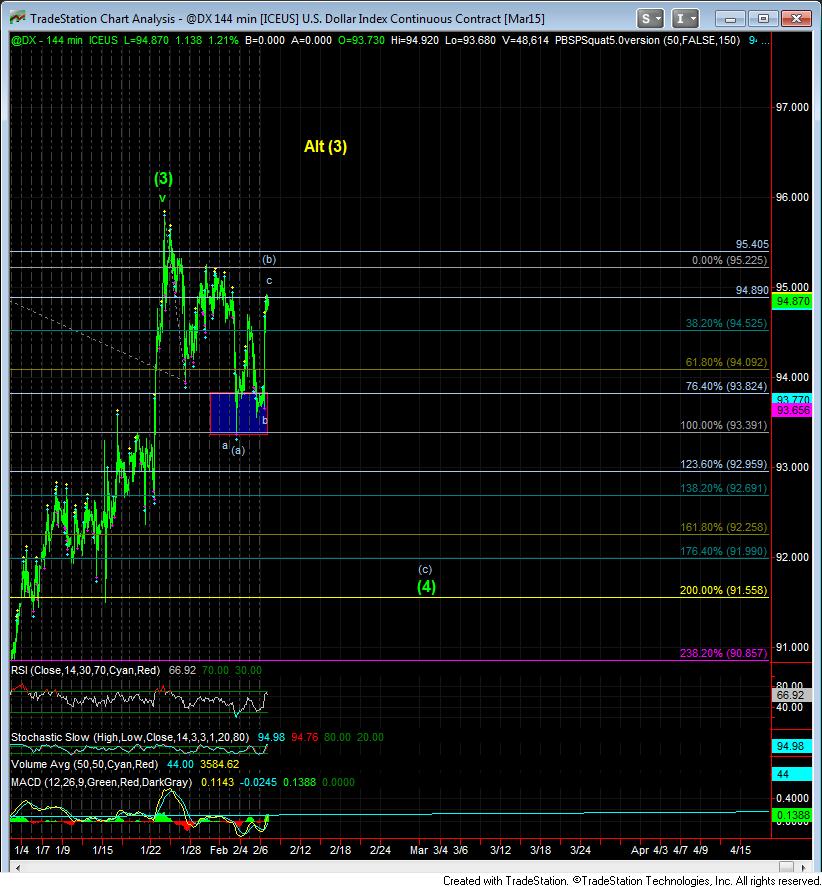The image size is (822, 887).
Task: Maximize the Chart Analysis window
Action: click(x=765, y=18)
